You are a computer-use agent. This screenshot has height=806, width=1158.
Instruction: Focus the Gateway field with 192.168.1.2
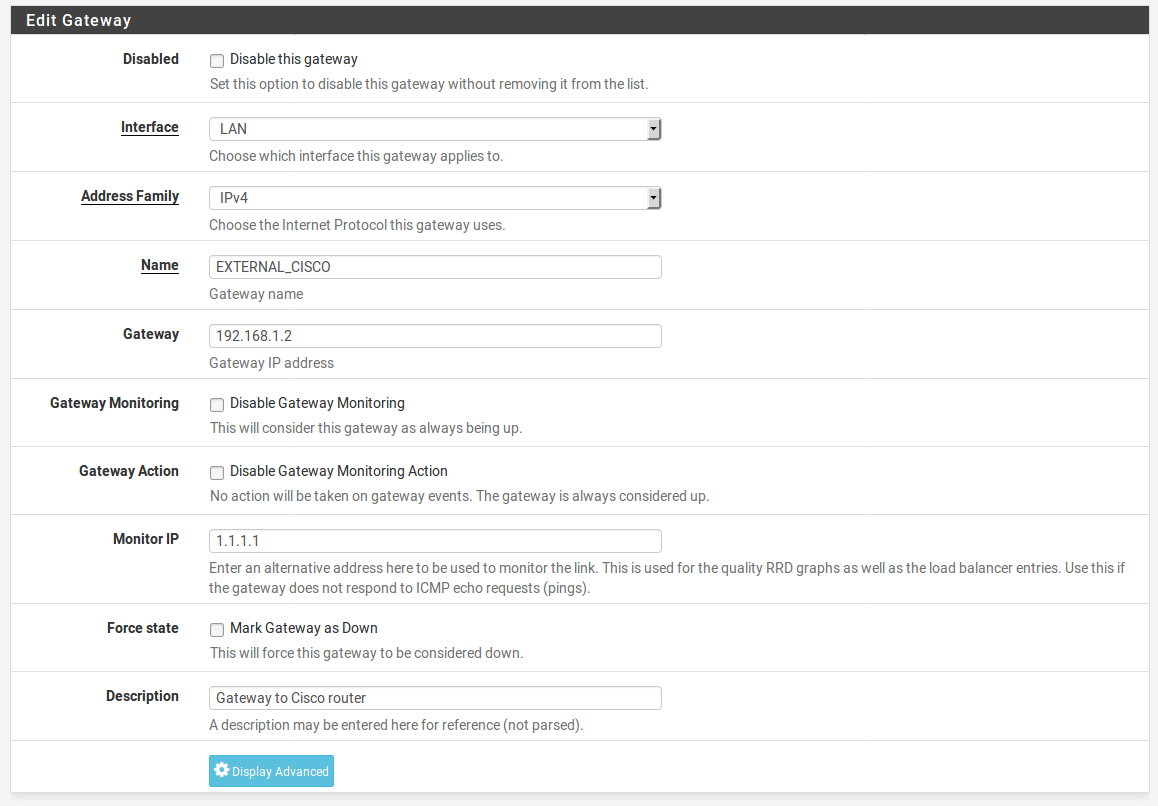[x=435, y=336]
